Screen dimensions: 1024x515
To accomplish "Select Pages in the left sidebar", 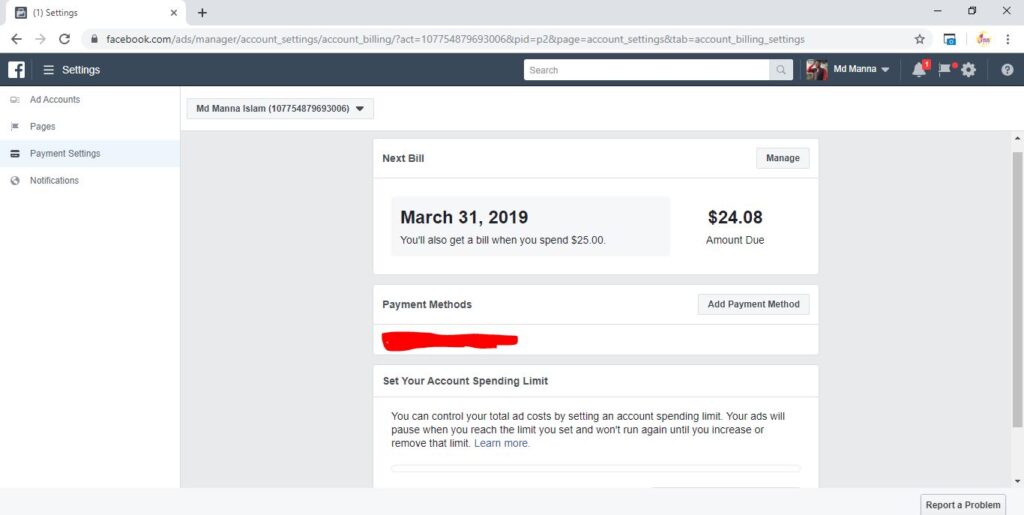I will [42, 127].
